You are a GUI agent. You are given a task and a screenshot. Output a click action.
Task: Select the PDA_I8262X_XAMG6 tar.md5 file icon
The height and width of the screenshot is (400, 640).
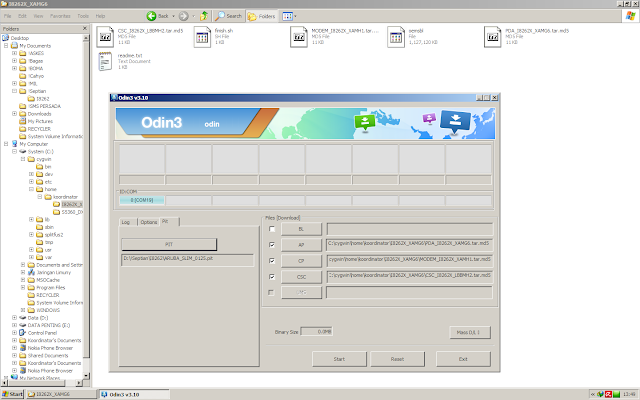(x=493, y=37)
